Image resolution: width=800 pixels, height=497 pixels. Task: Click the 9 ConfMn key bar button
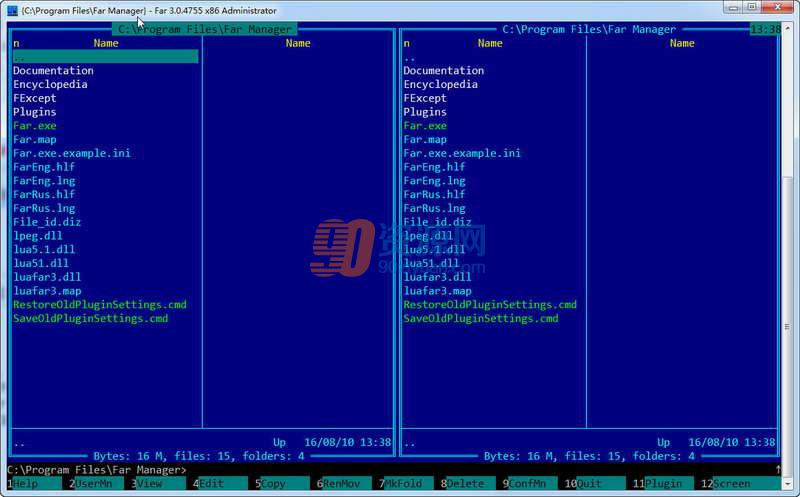click(x=530, y=483)
